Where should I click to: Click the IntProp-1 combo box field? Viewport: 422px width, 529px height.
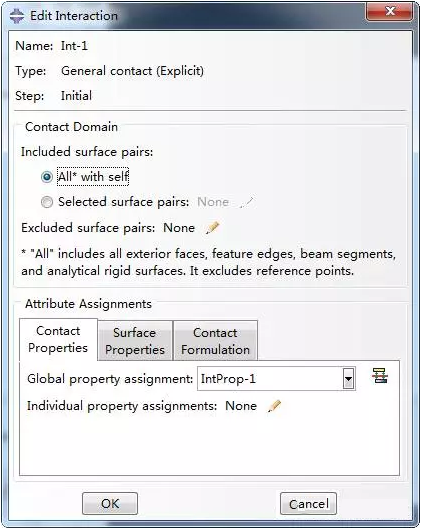(x=276, y=379)
